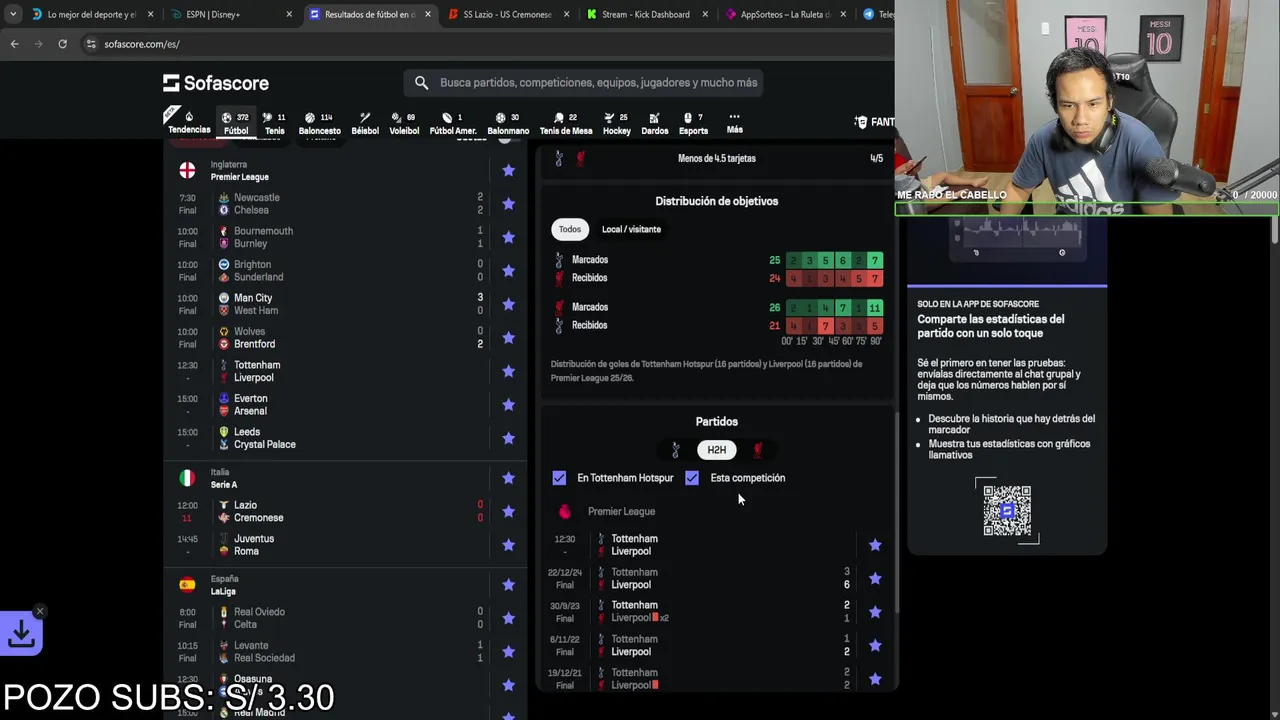Focus the Sofascore search field
1280x720 pixels.
[x=584, y=83]
